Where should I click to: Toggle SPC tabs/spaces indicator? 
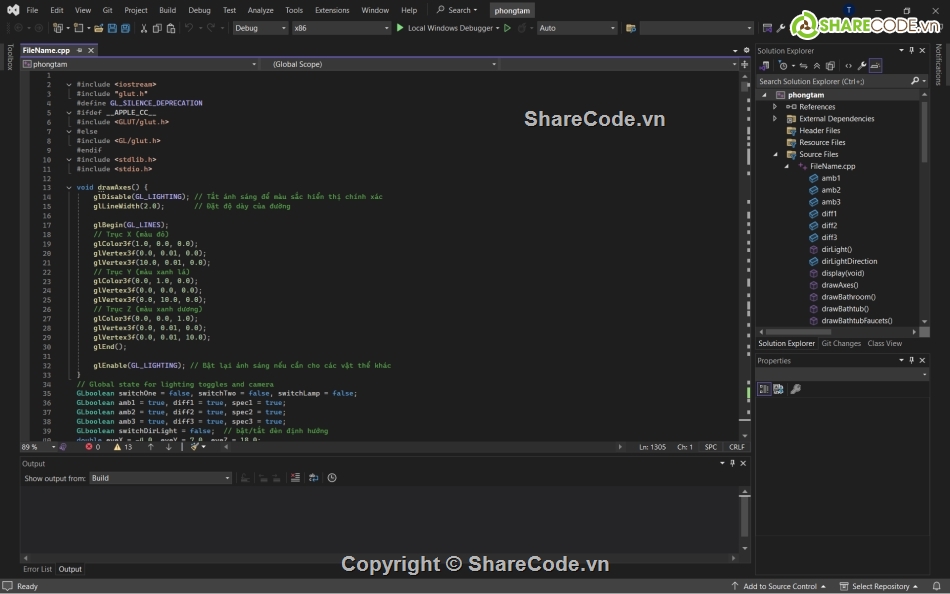coord(711,447)
